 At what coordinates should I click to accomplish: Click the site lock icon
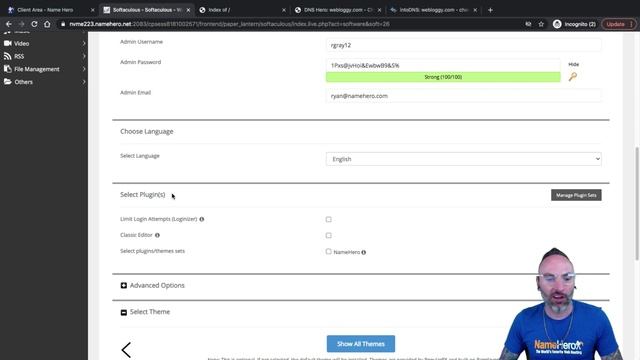[x=63, y=24]
